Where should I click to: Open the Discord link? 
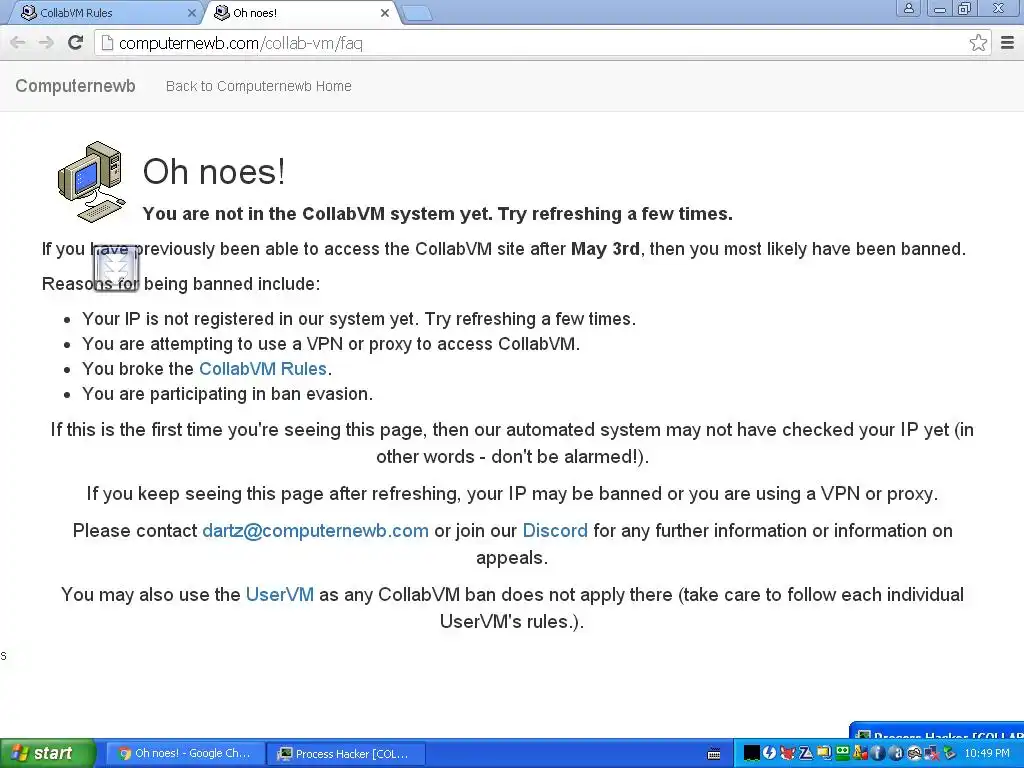tap(555, 530)
